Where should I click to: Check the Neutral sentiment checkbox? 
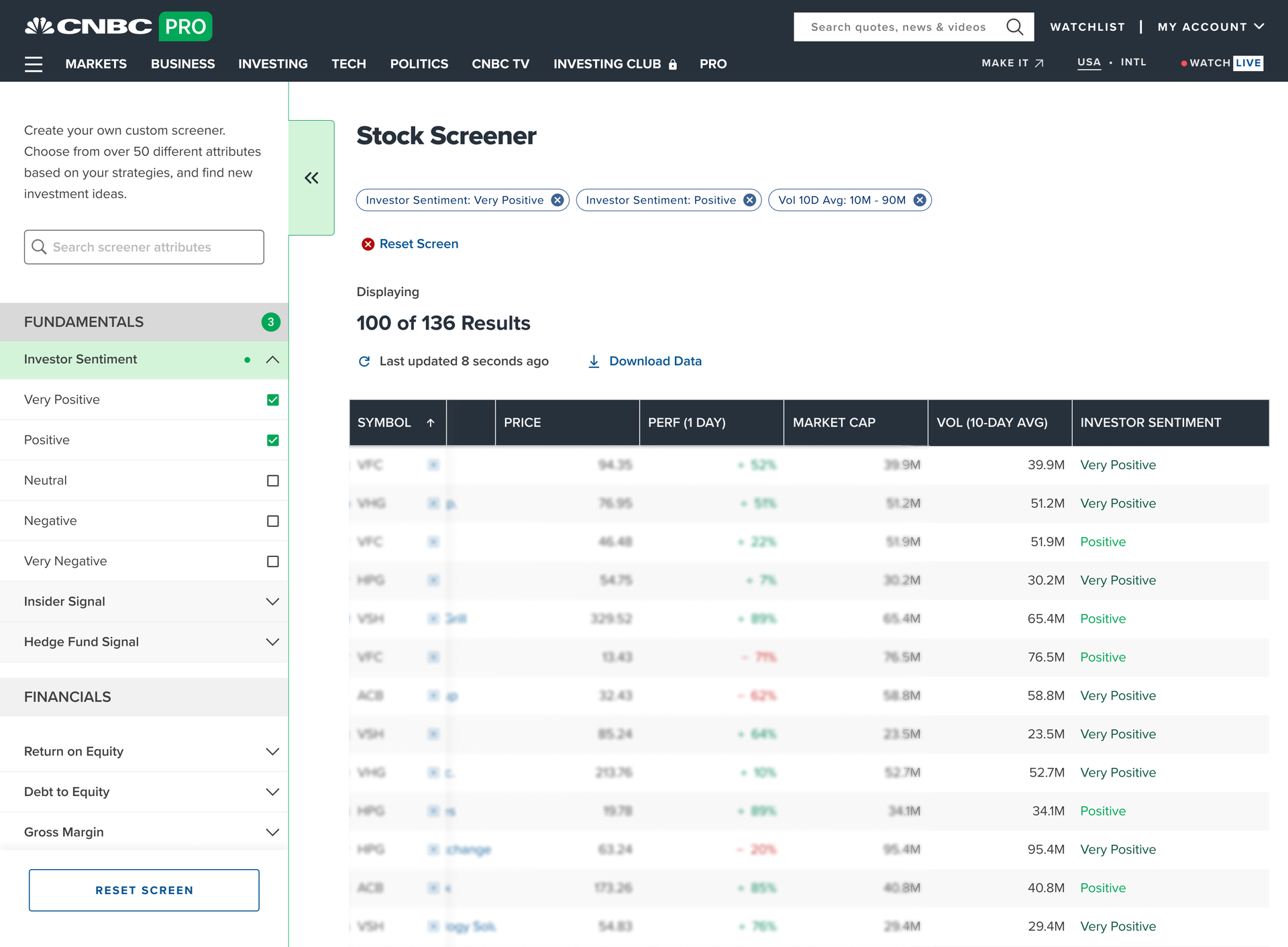pos(272,481)
